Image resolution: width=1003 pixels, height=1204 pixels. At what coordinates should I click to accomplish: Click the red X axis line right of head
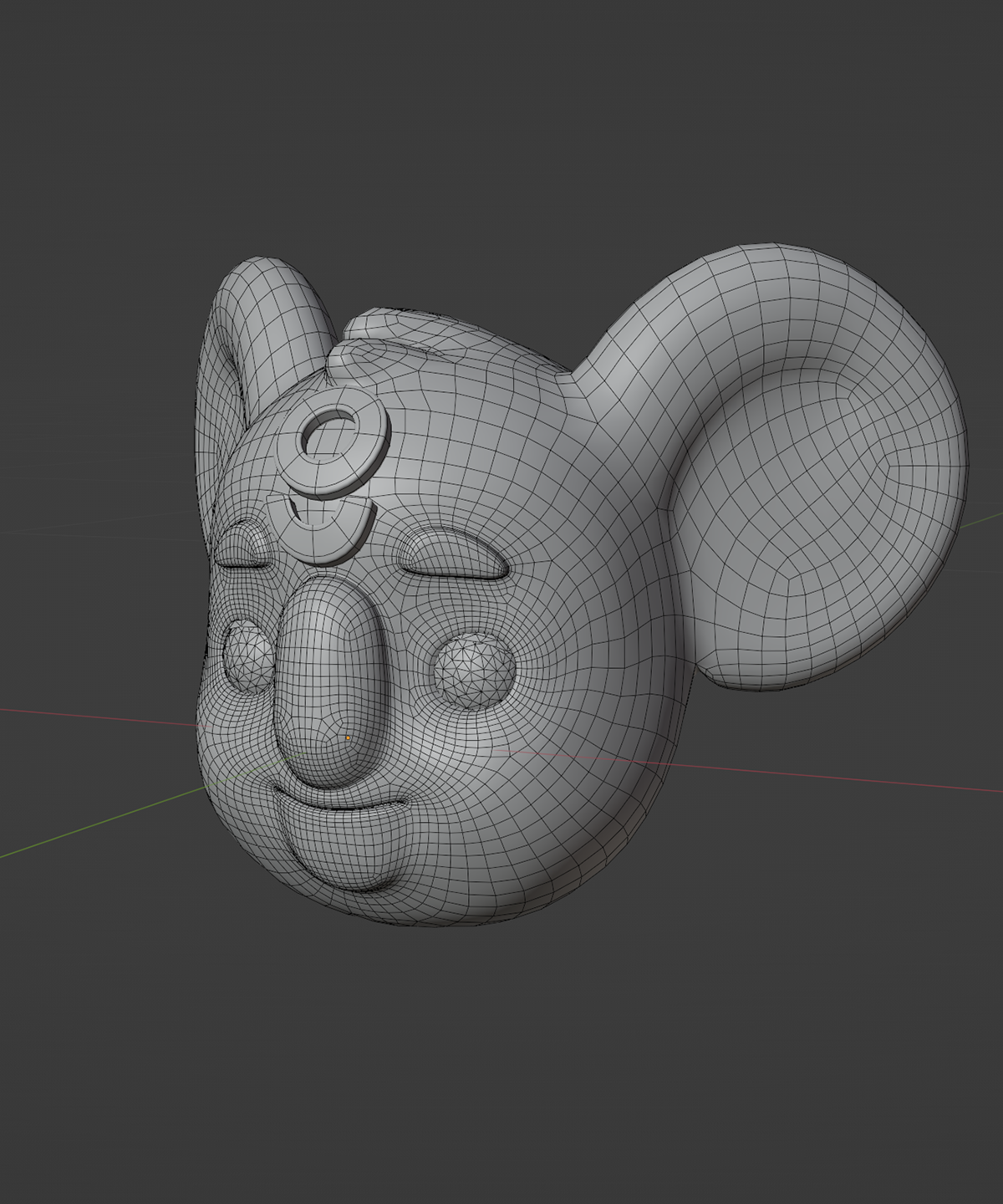[836, 778]
